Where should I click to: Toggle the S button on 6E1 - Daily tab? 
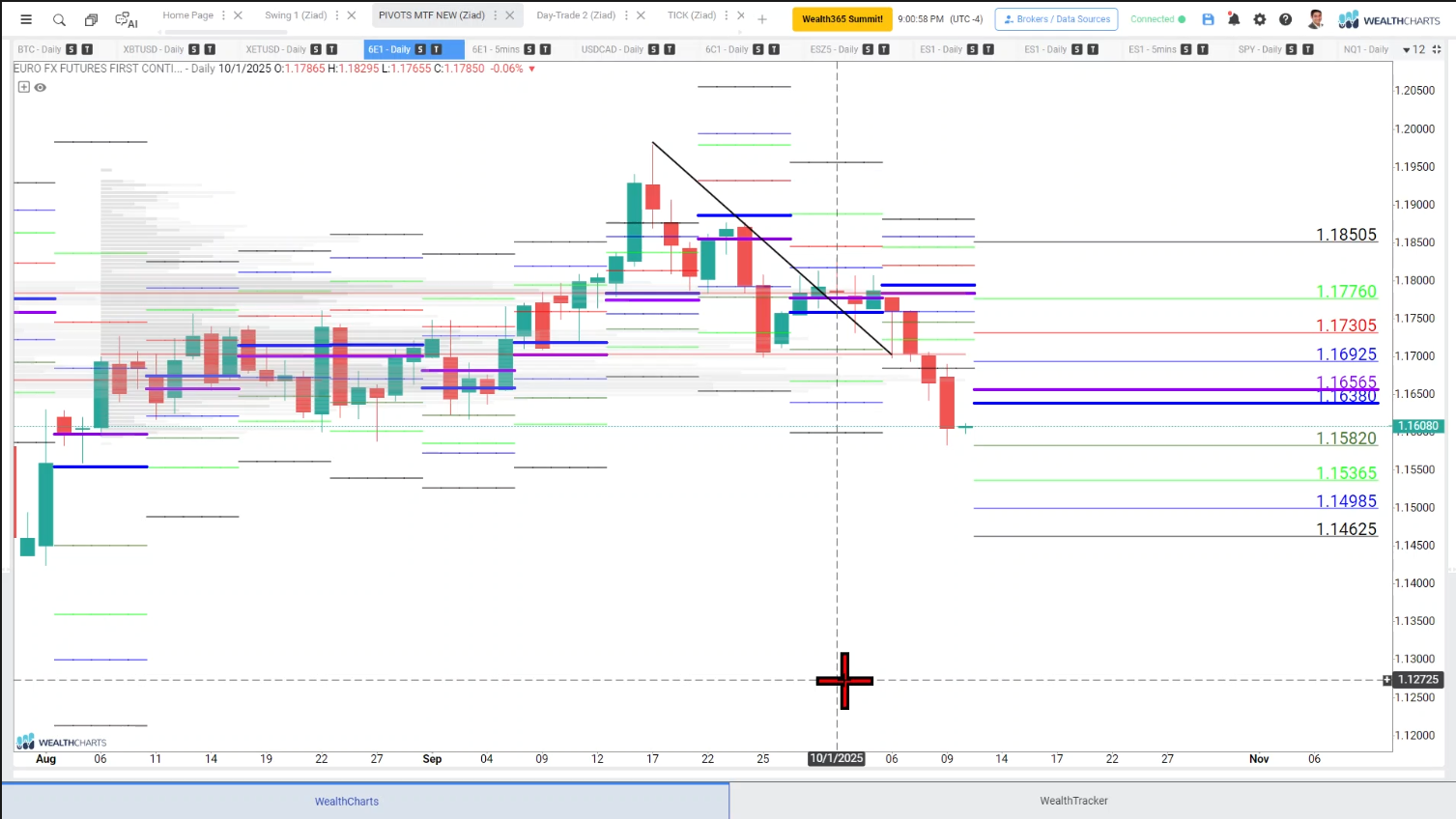coord(420,49)
